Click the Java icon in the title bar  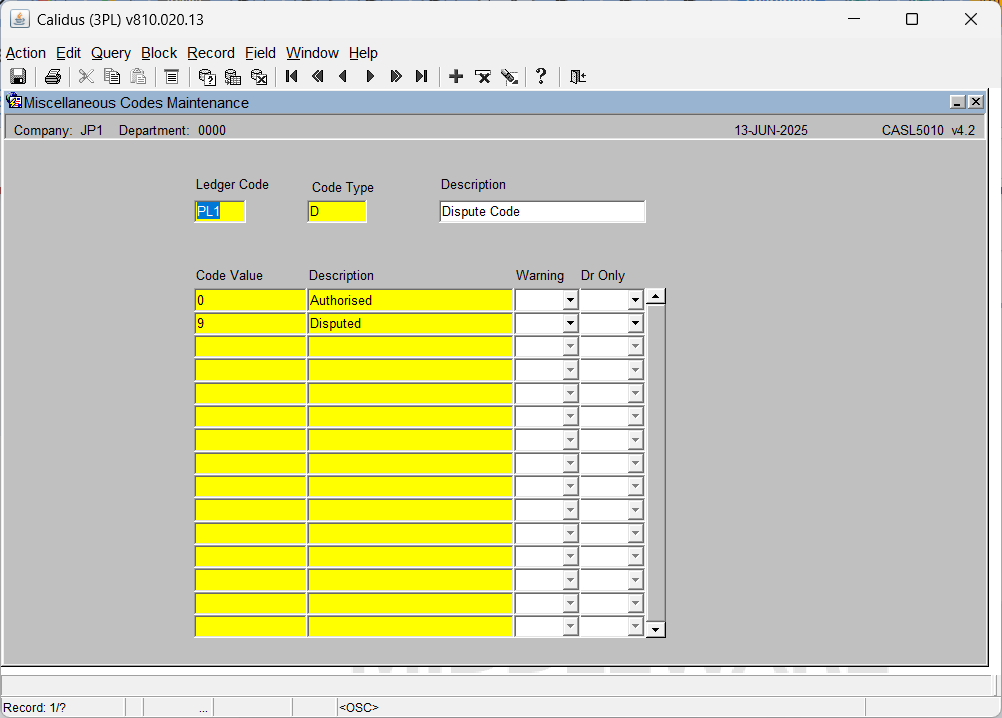(20, 19)
